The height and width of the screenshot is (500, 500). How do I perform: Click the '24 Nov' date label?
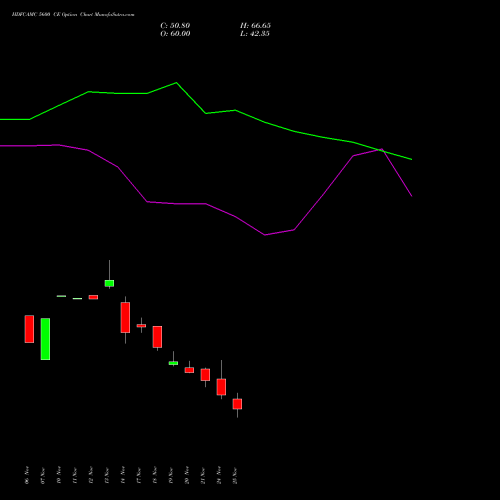pos(219,475)
